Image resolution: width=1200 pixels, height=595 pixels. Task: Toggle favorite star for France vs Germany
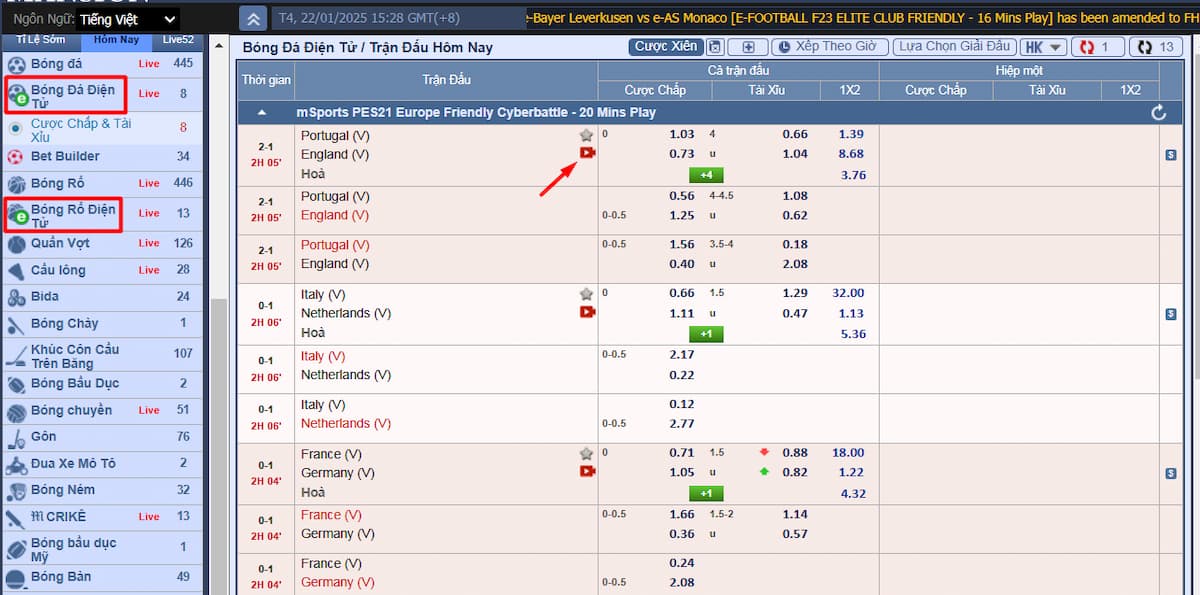[x=587, y=453]
